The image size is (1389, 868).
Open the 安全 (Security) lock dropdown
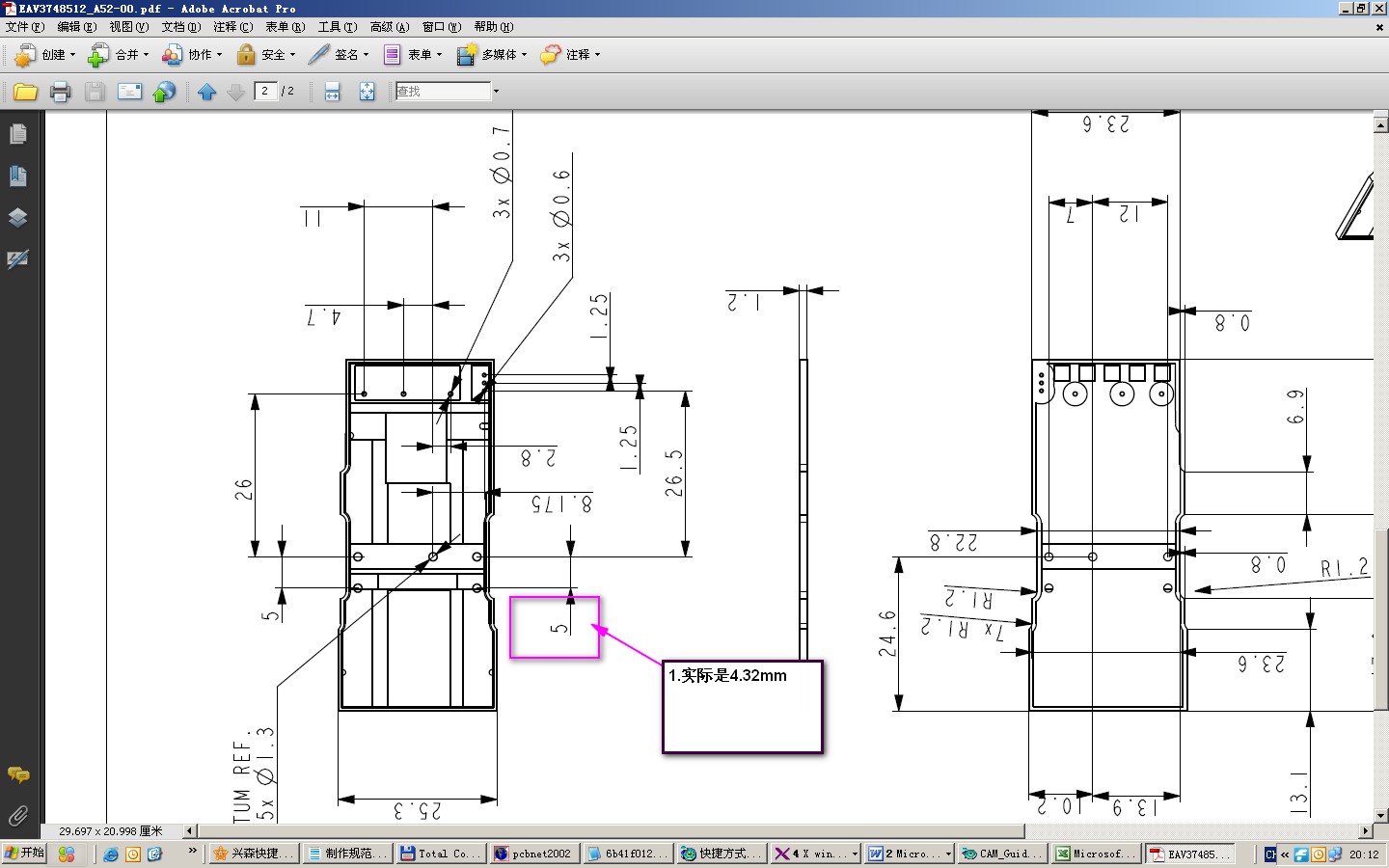click(x=266, y=55)
